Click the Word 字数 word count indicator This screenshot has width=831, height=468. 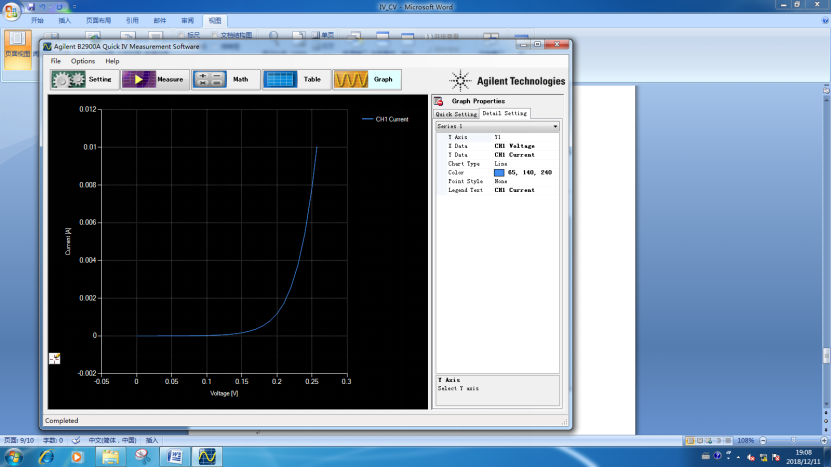click(52, 440)
